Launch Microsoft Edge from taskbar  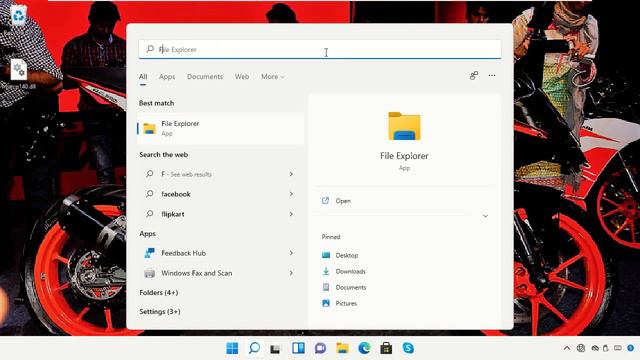tap(364, 348)
